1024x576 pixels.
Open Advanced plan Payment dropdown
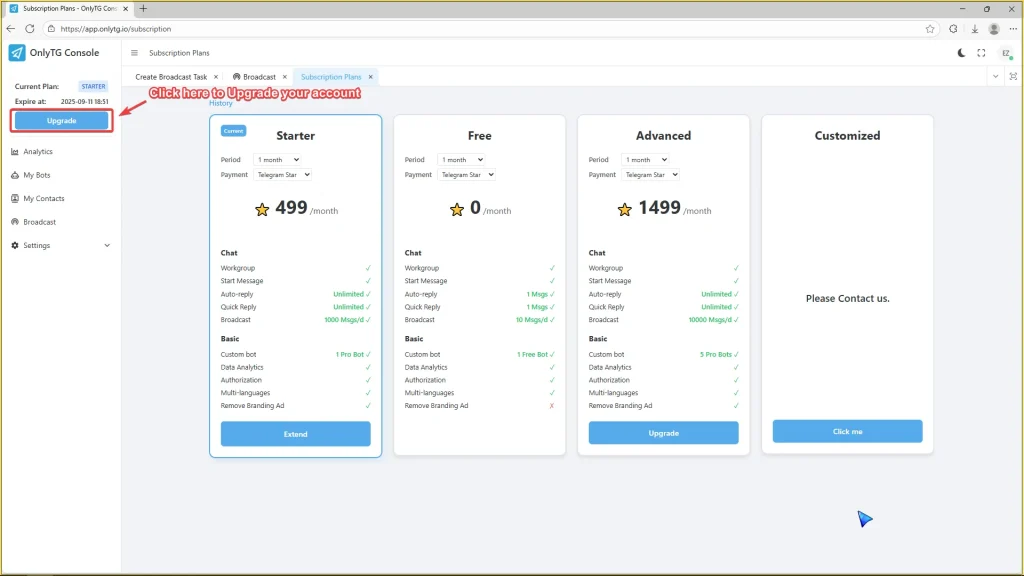(x=651, y=175)
